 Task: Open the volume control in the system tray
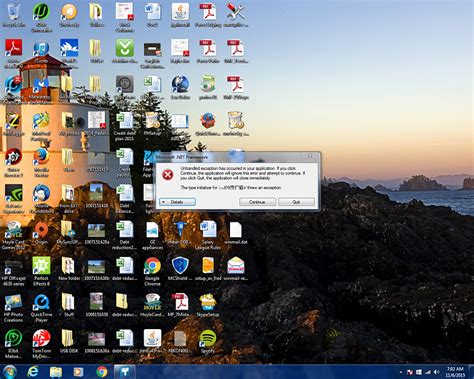coord(436,372)
